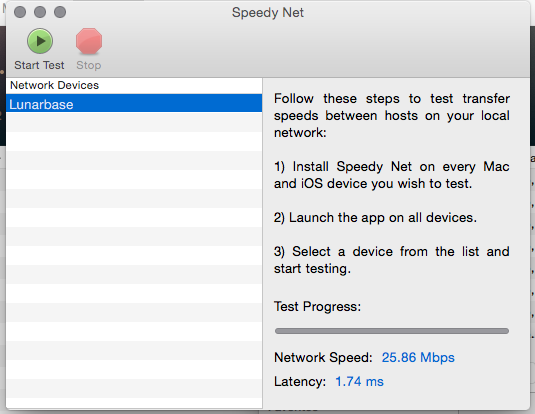Click the Test Progress bar

(x=392, y=331)
